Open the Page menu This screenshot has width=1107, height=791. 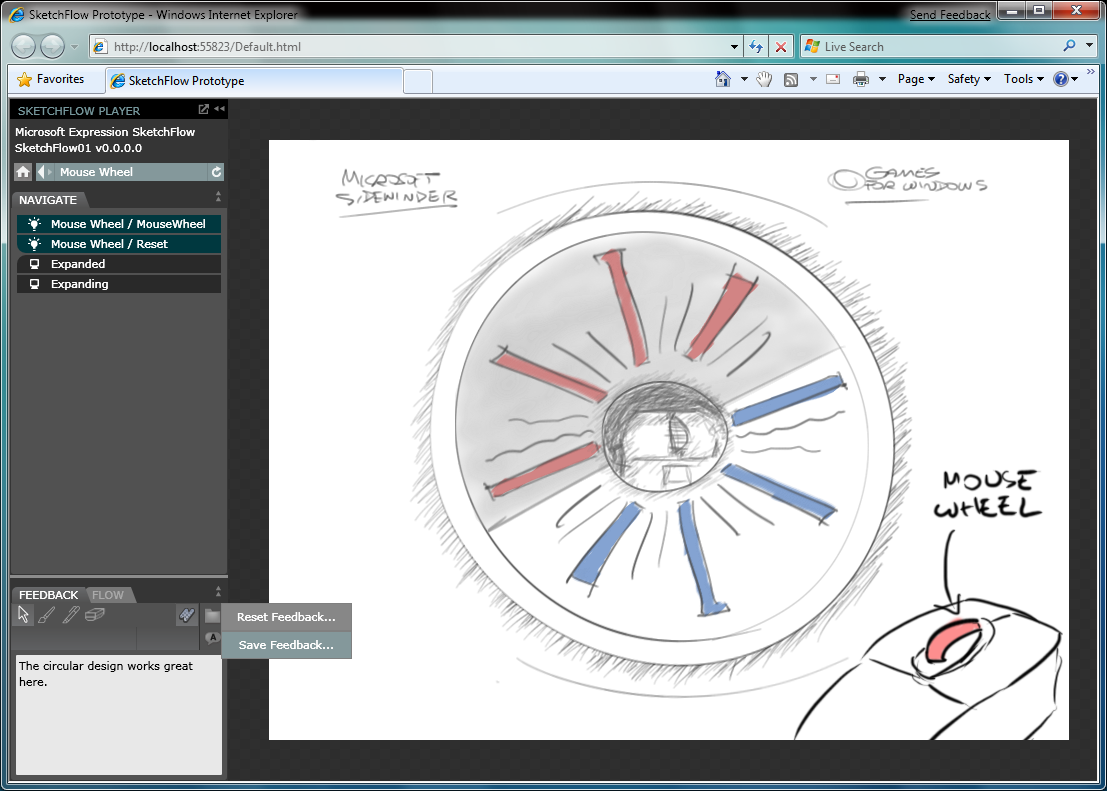pyautogui.click(x=916, y=79)
